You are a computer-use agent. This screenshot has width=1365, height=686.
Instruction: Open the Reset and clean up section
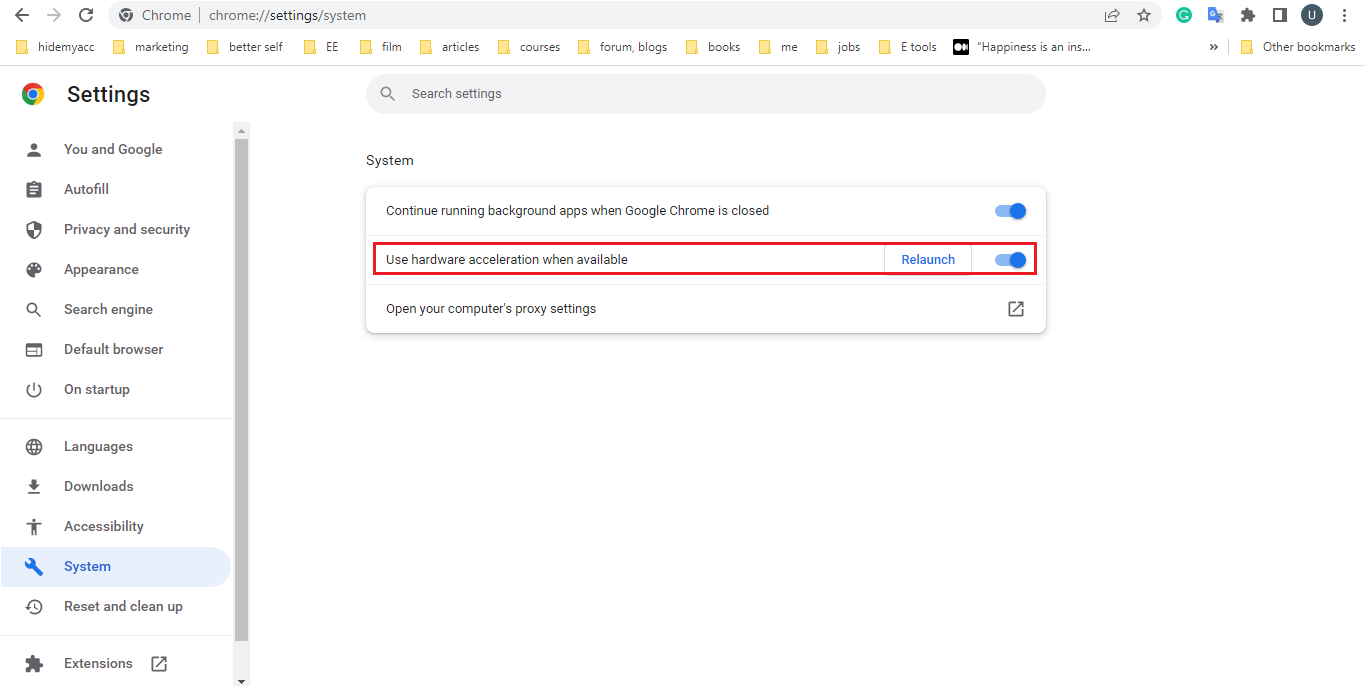coord(124,605)
